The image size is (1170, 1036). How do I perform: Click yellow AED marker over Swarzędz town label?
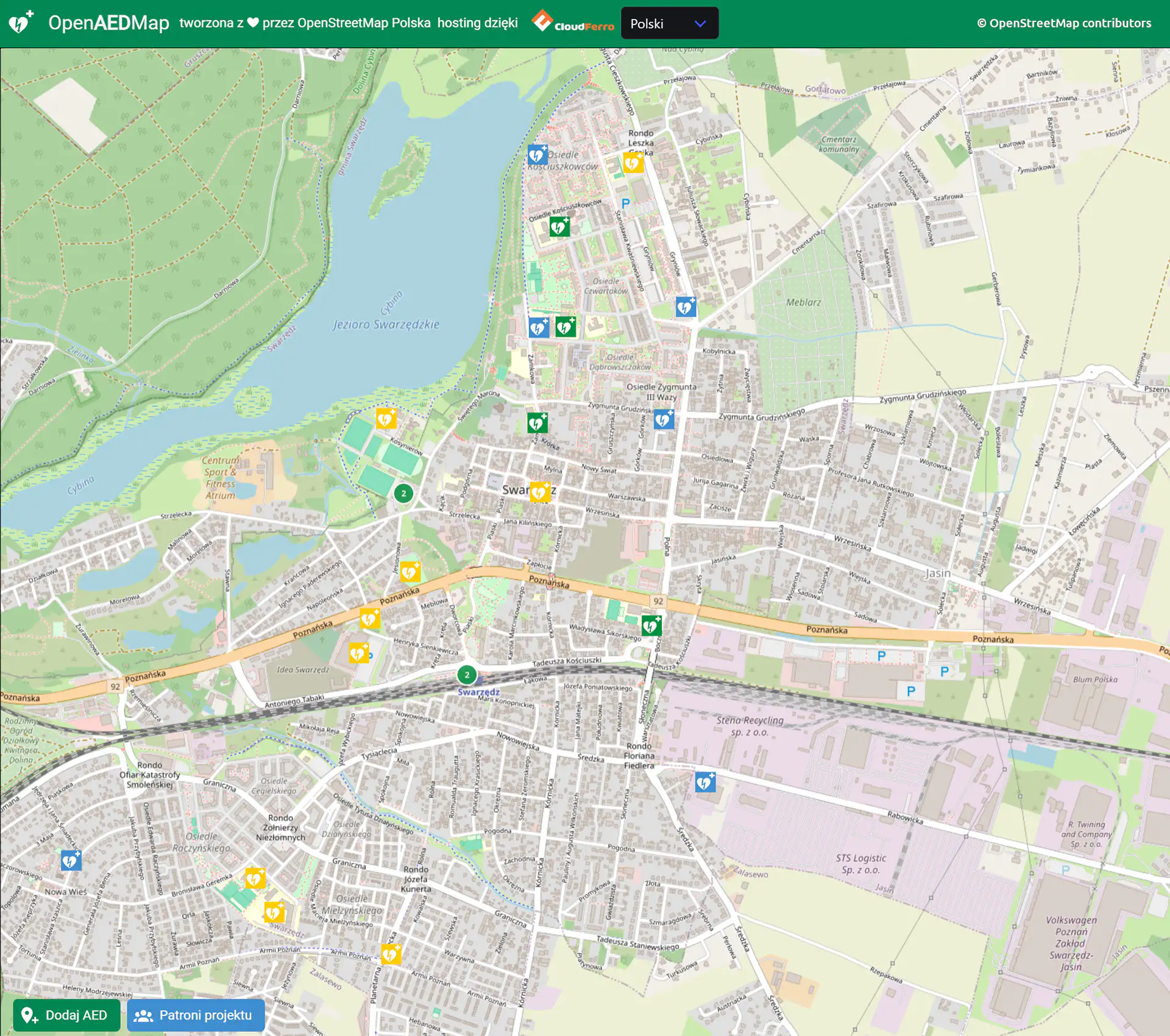point(540,492)
